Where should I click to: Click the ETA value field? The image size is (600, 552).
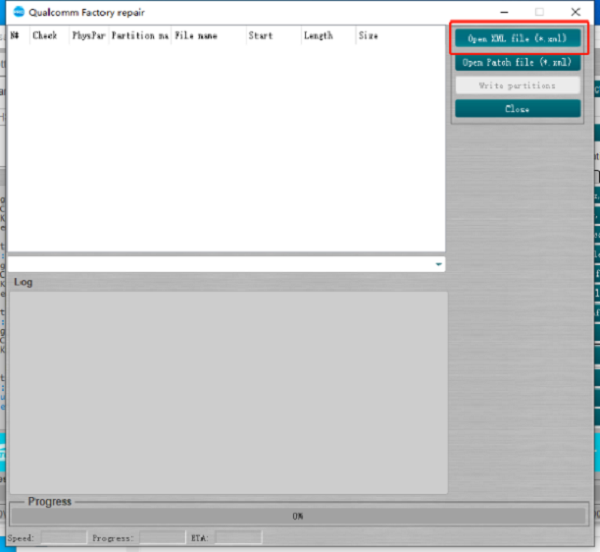[x=238, y=537]
